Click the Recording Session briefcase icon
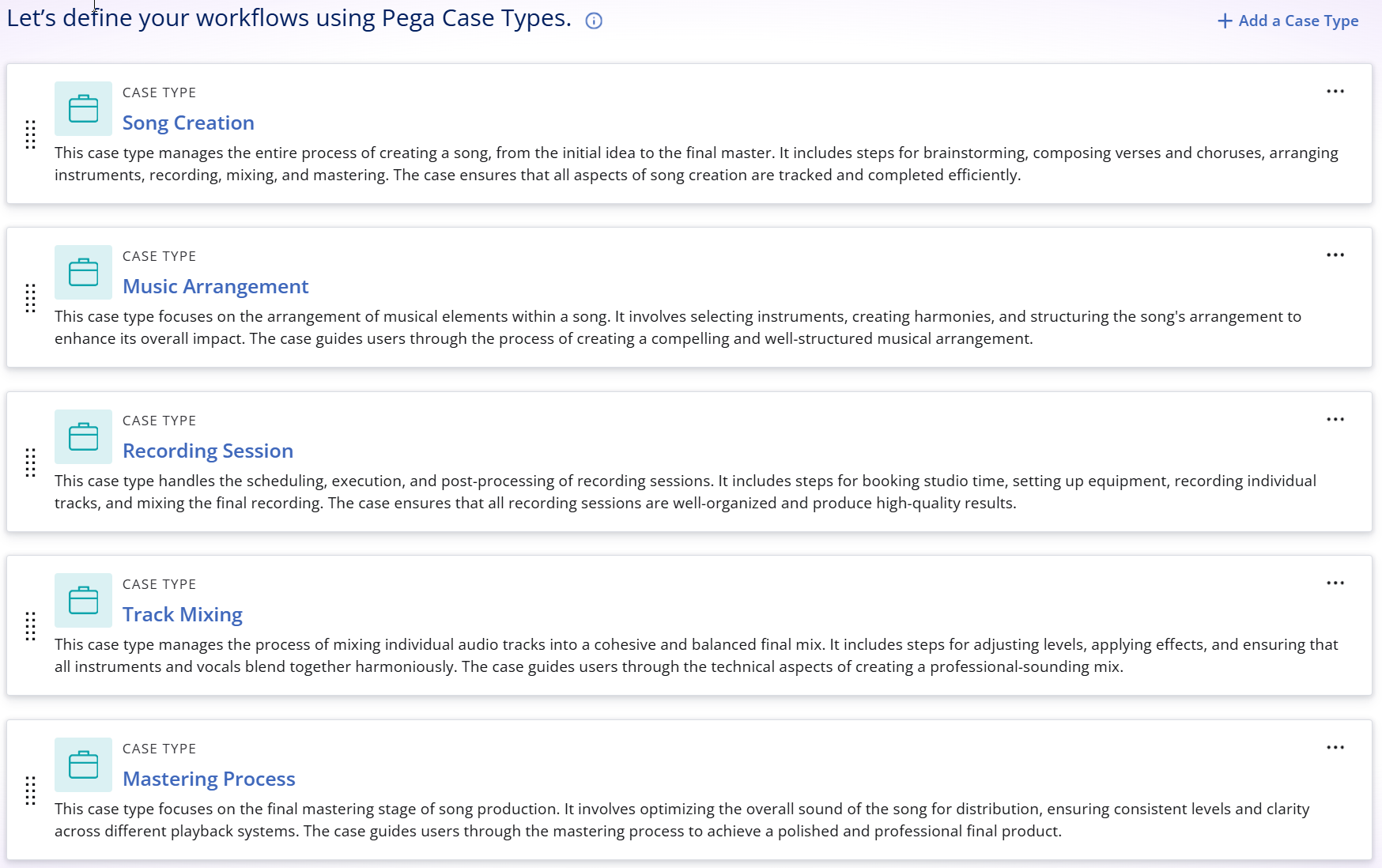The width and height of the screenshot is (1382, 868). 83,437
